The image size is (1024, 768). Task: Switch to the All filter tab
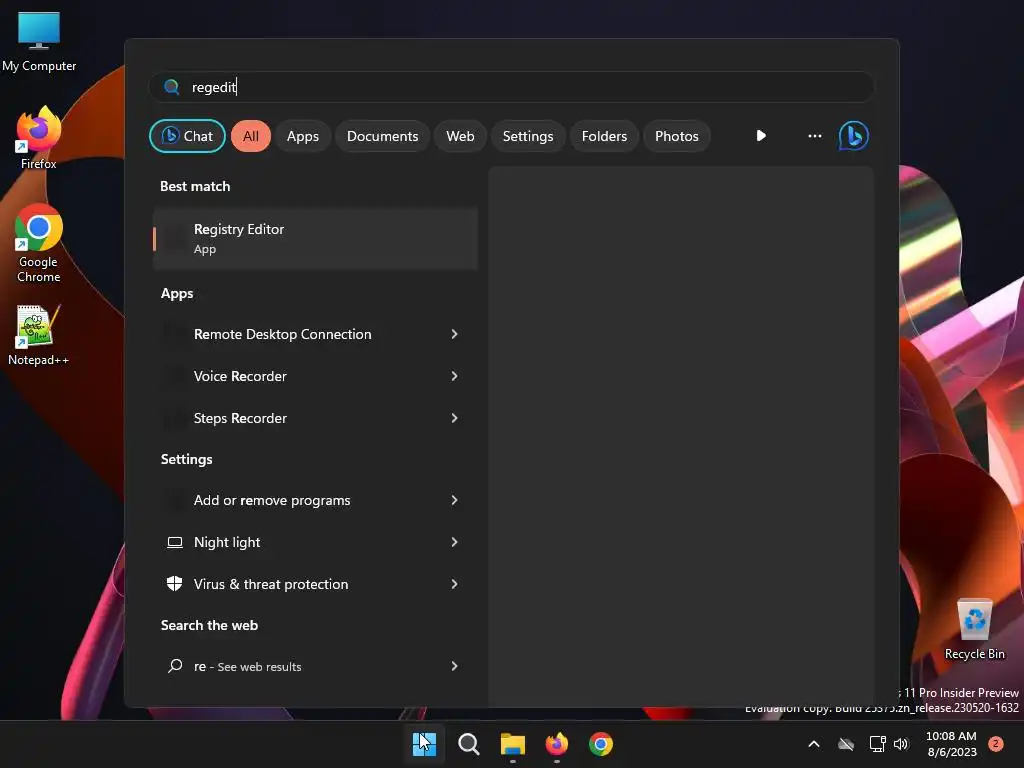(251, 136)
